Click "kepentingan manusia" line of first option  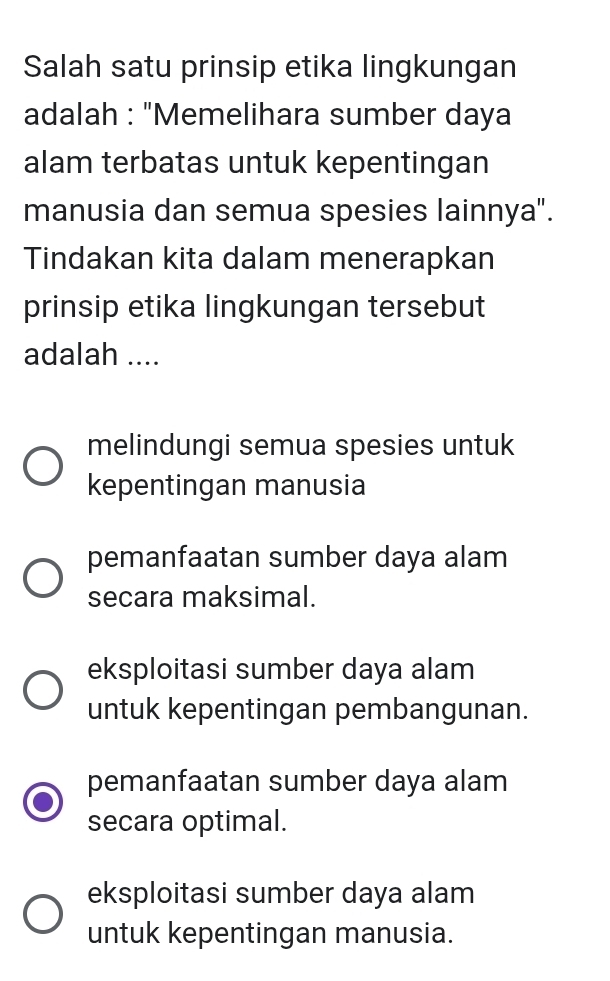point(226,485)
